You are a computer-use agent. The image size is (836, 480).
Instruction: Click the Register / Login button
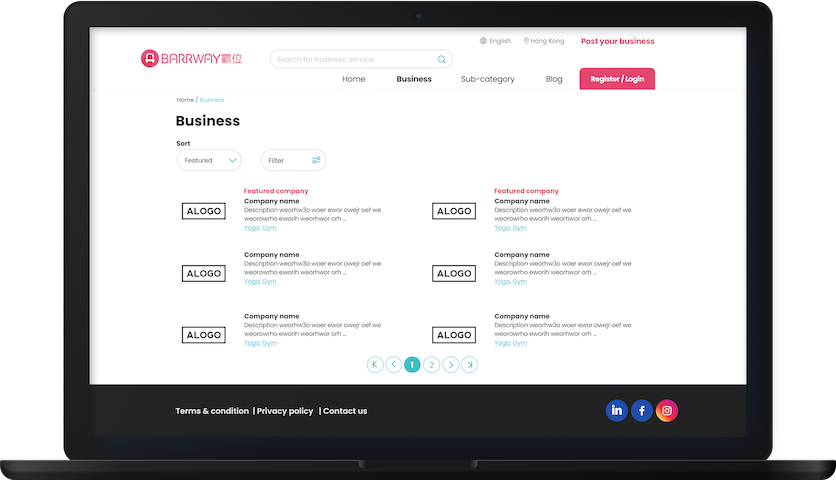617,79
